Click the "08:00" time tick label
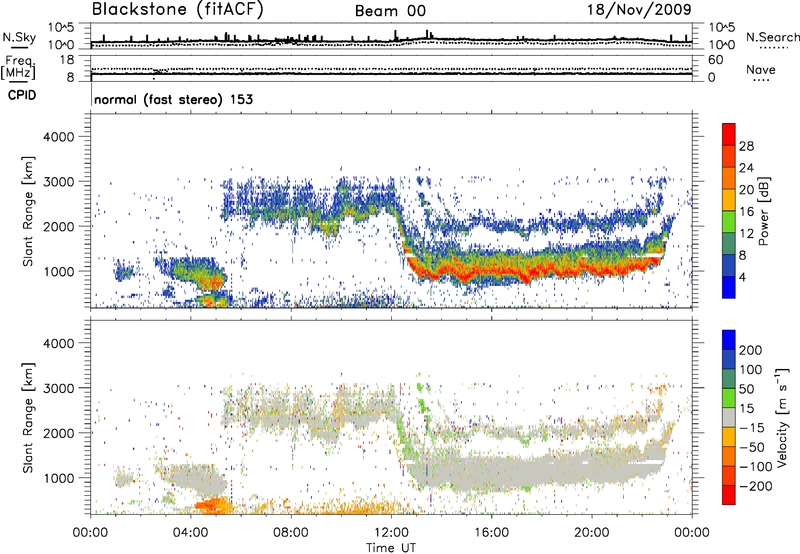 click(x=291, y=533)
